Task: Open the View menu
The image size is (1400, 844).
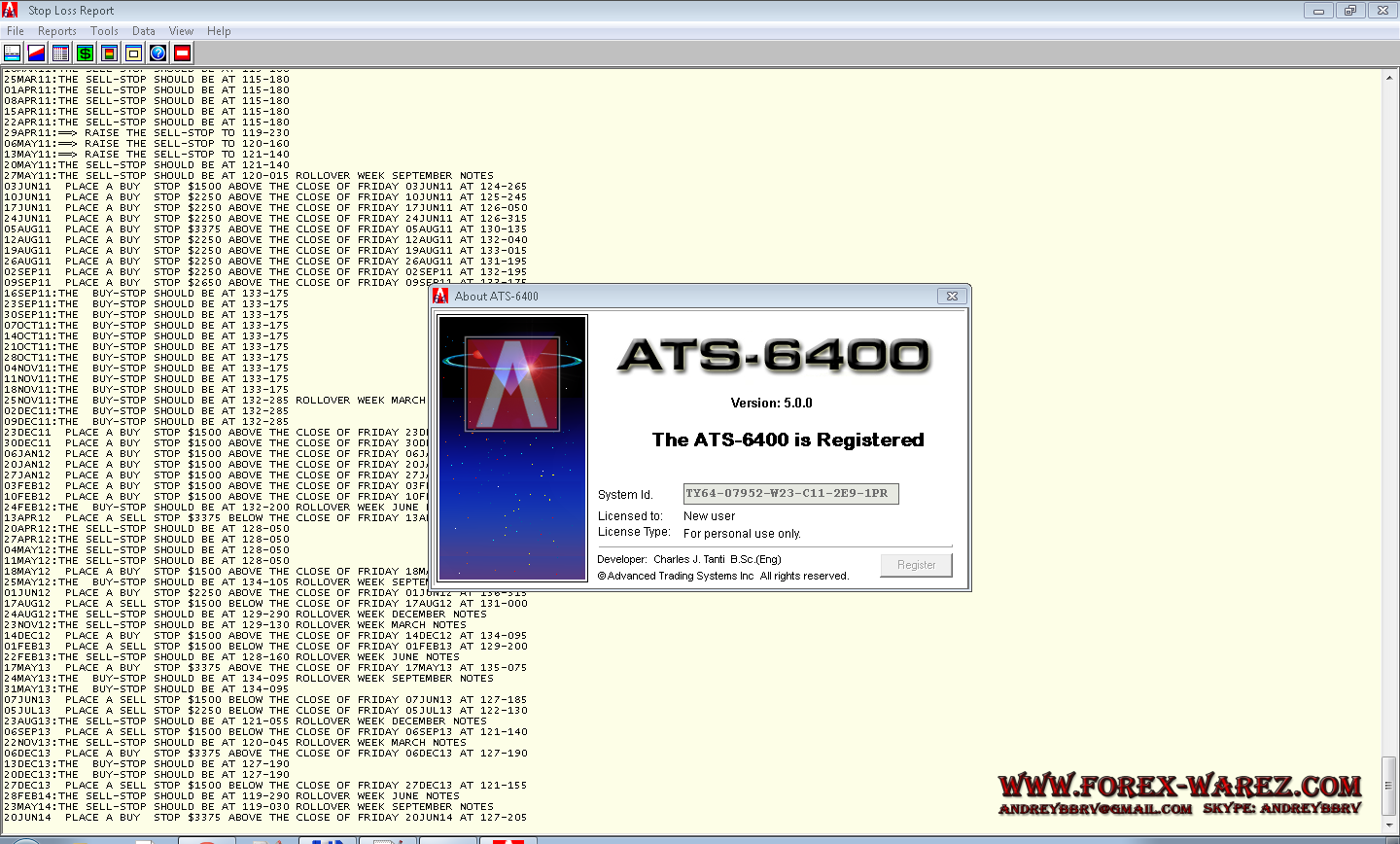Action: click(x=181, y=31)
